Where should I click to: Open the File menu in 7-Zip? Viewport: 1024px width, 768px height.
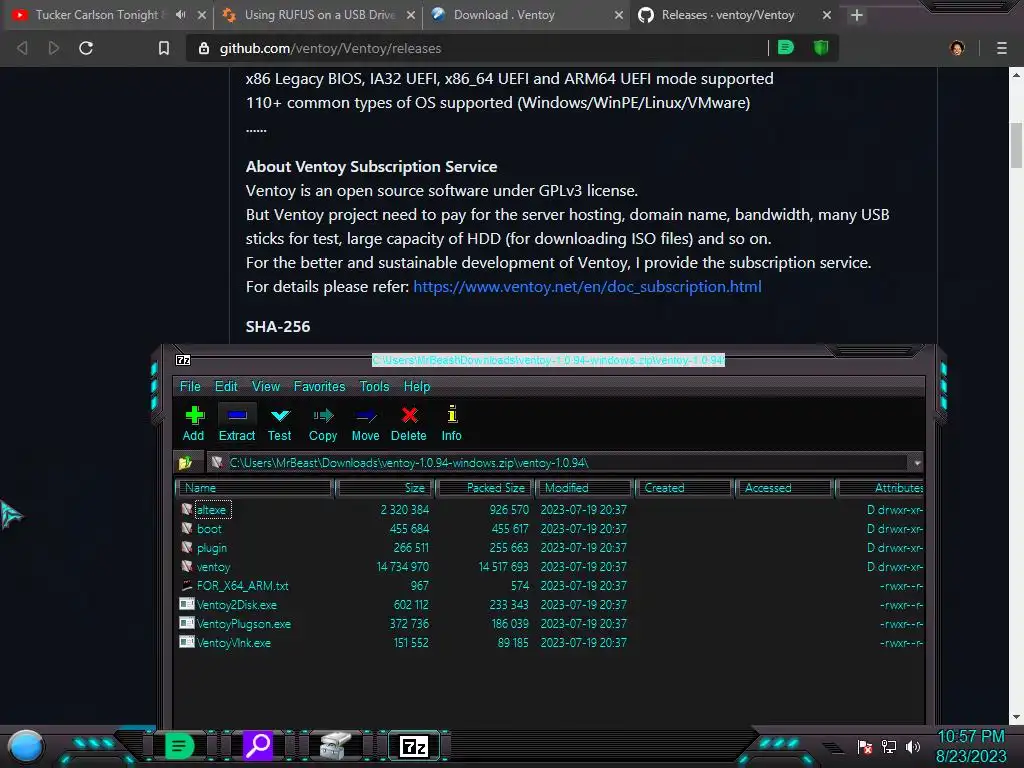(190, 387)
